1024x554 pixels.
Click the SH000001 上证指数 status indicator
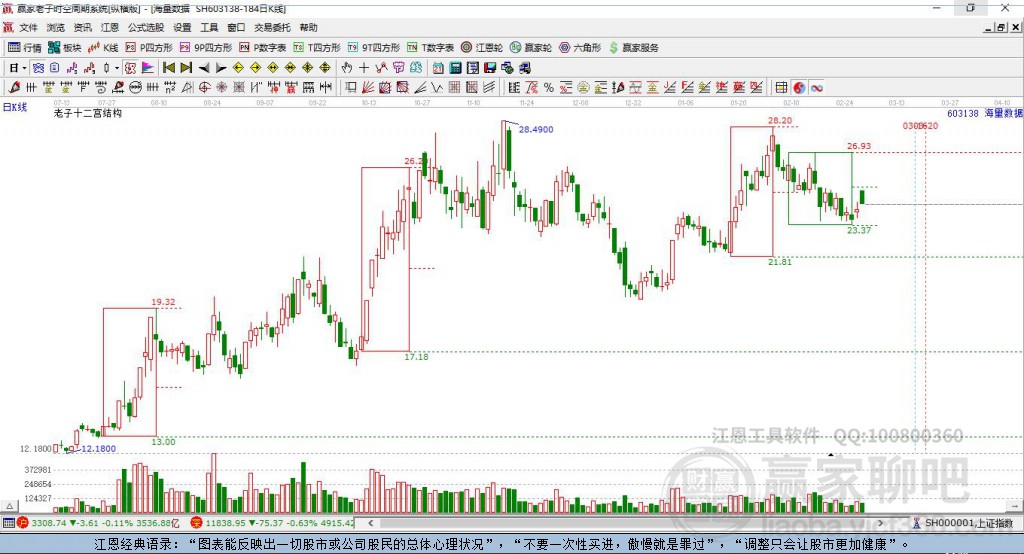tap(967, 523)
